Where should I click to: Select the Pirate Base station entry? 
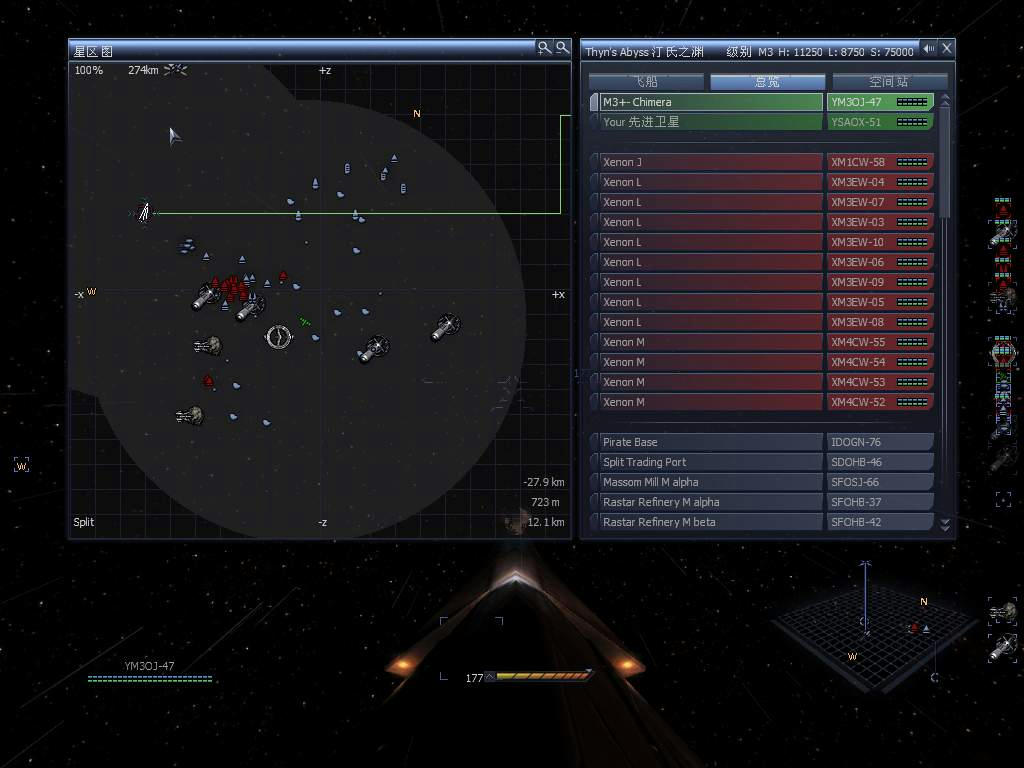click(x=761, y=442)
